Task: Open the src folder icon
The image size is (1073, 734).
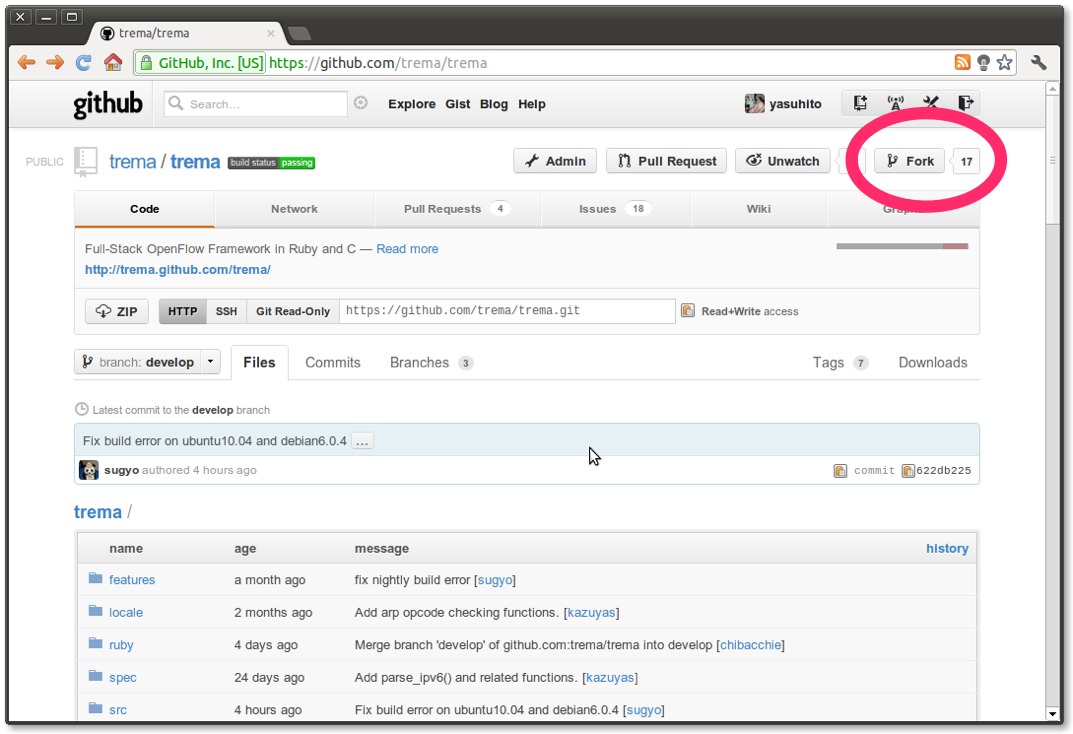Action: click(x=95, y=709)
